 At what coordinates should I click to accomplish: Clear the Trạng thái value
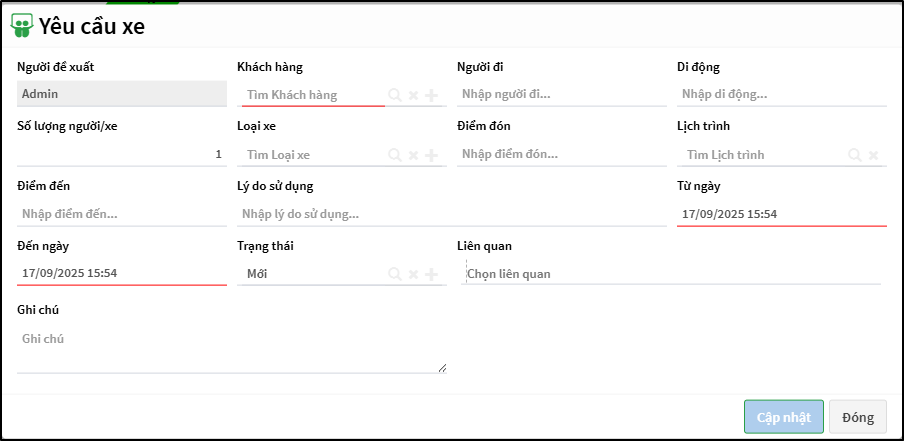[x=413, y=274]
